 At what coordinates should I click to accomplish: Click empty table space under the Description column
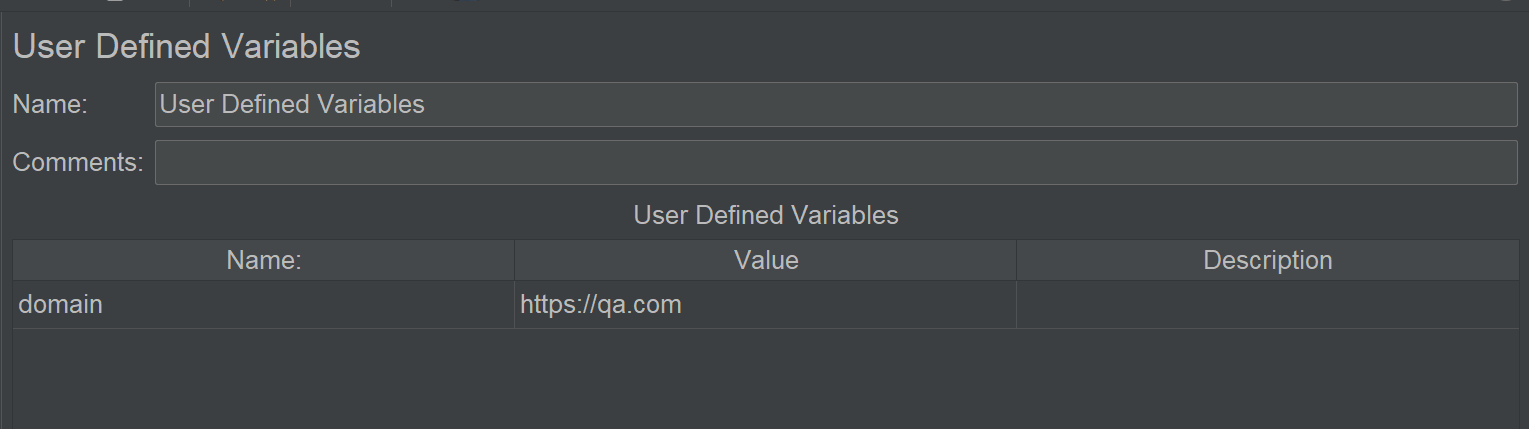[1268, 380]
